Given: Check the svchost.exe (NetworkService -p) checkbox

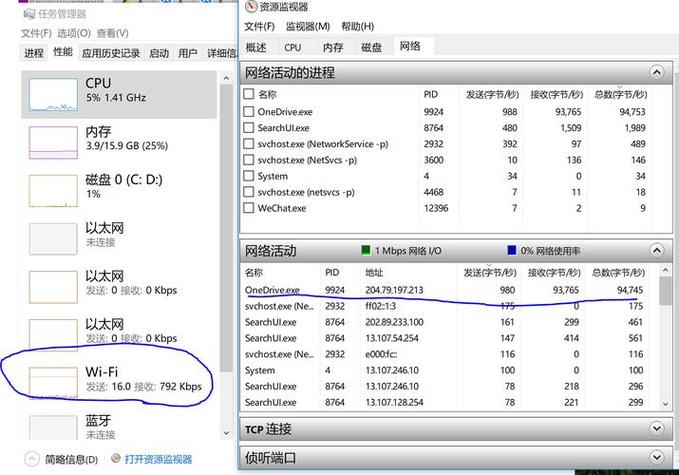Looking at the screenshot, I should [249, 144].
